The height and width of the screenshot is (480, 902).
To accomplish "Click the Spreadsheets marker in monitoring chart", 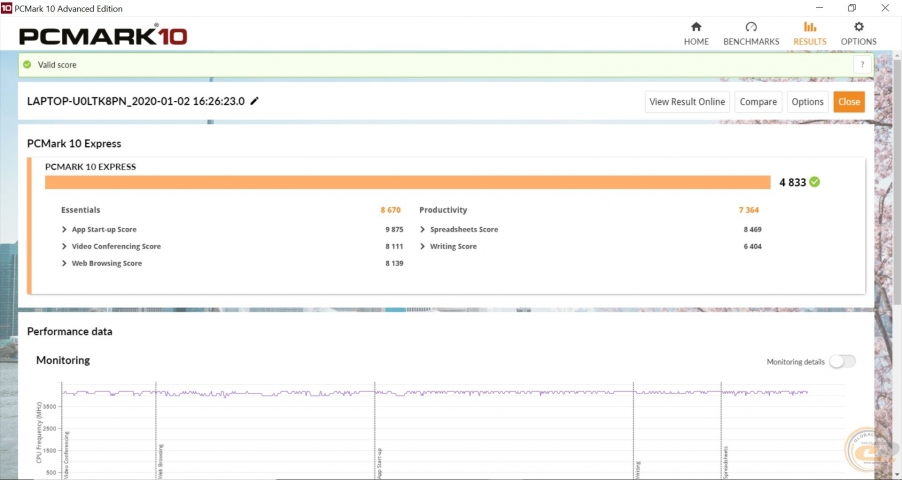I will (x=726, y=462).
